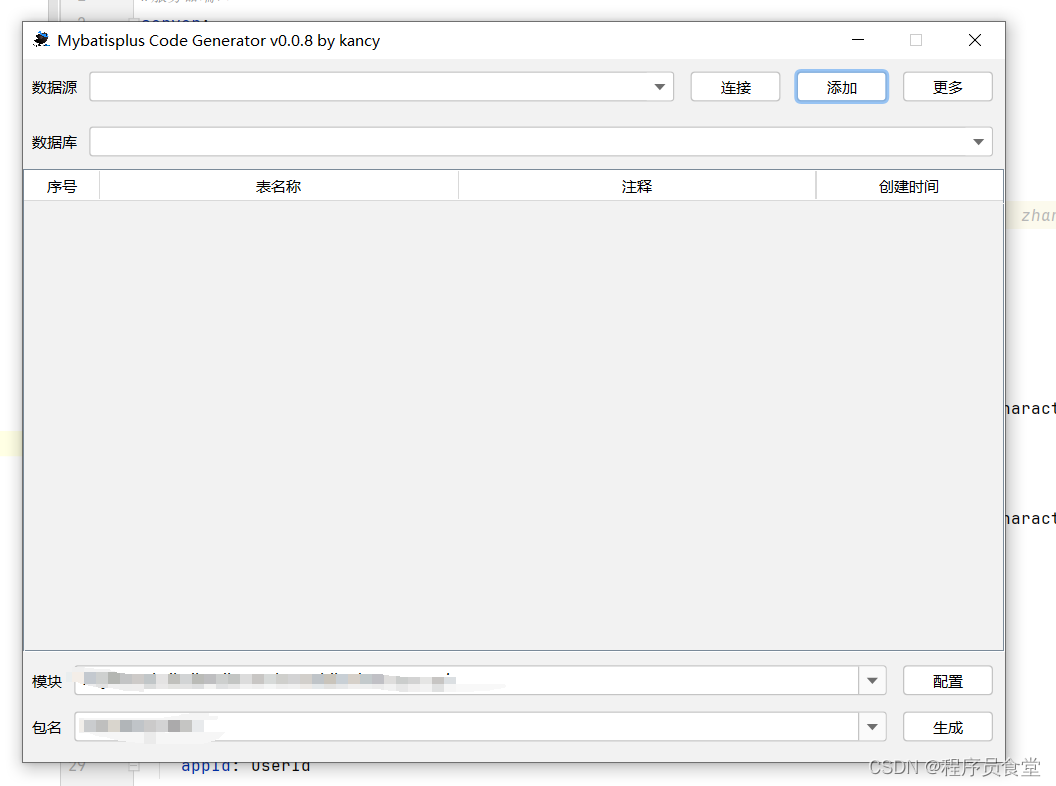1056x786 pixels.
Task: Click inside the 包名 package input field
Action: [450, 727]
